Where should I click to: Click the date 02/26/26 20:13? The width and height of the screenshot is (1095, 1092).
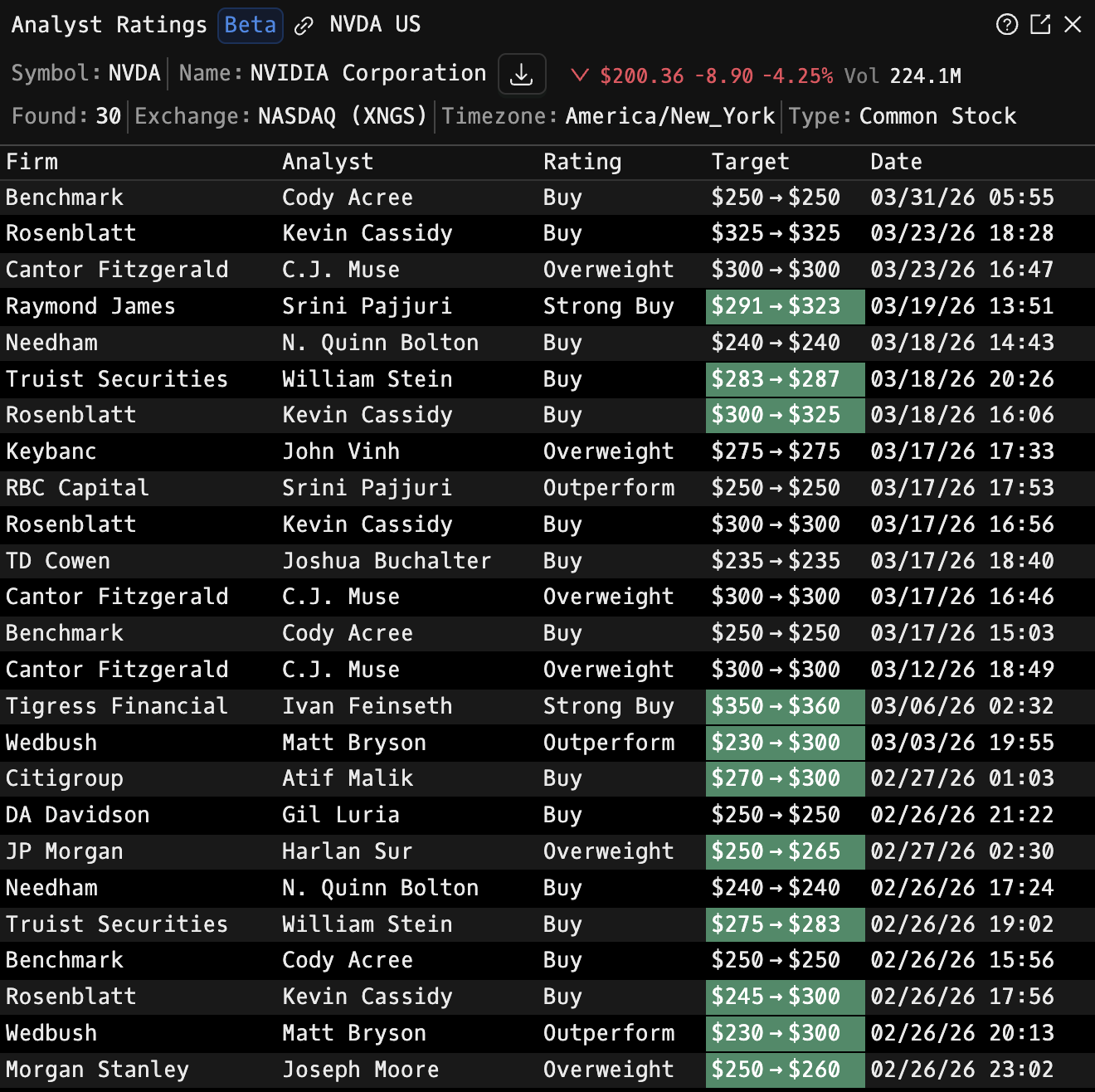(x=962, y=1033)
